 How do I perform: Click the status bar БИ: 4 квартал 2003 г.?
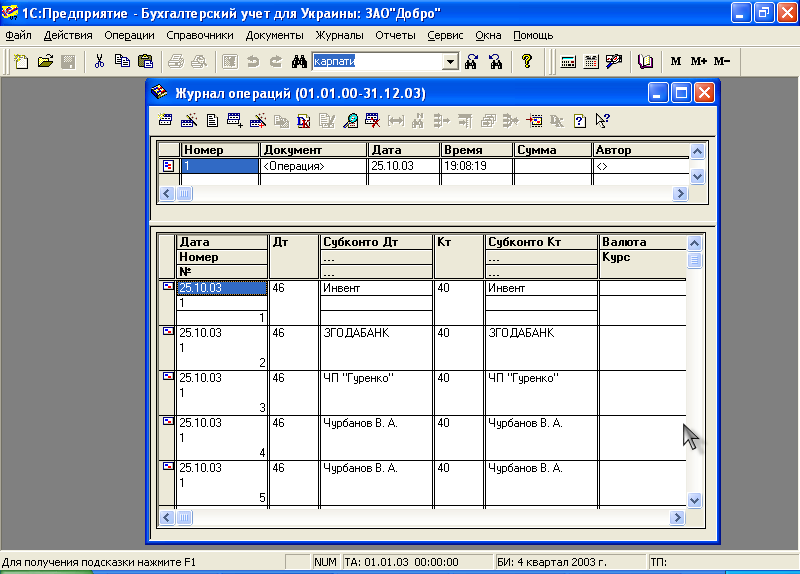click(x=569, y=562)
